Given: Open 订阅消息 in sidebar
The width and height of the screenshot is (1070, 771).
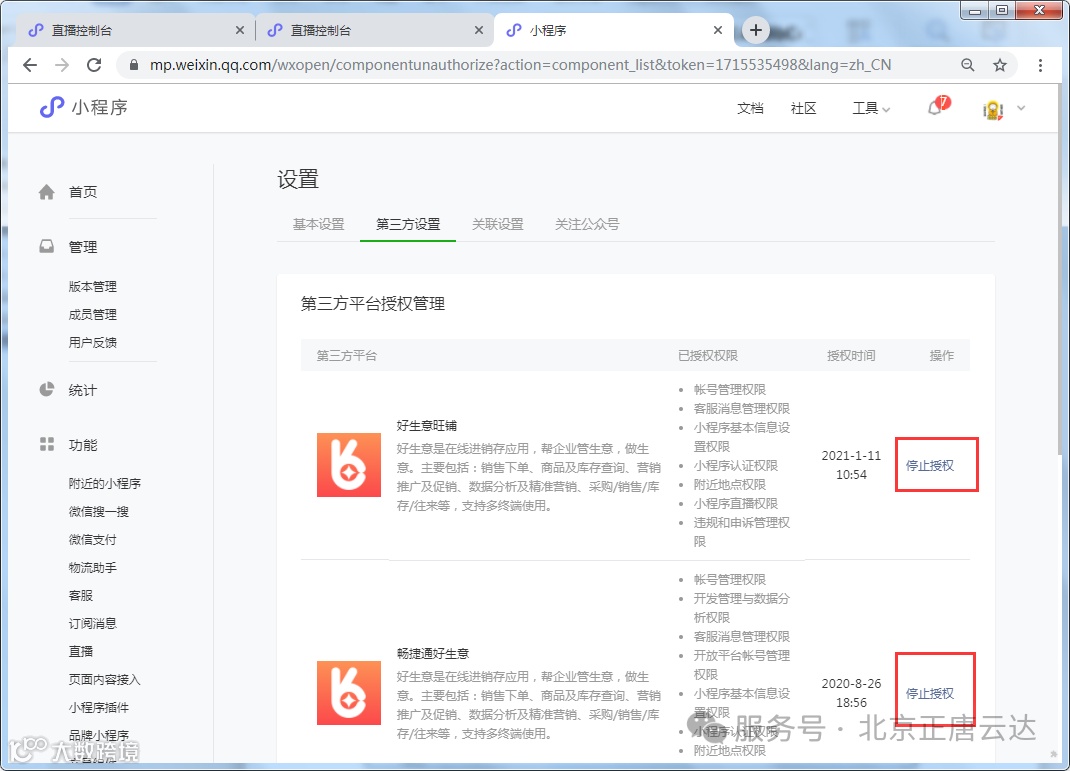Looking at the screenshot, I should tap(93, 623).
